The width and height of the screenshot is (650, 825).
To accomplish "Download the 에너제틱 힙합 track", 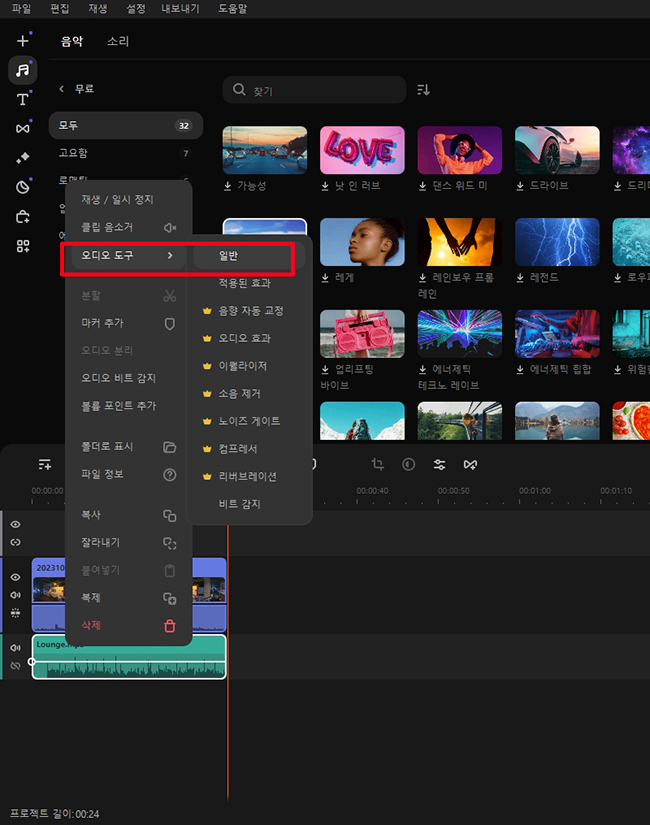I will (519, 369).
